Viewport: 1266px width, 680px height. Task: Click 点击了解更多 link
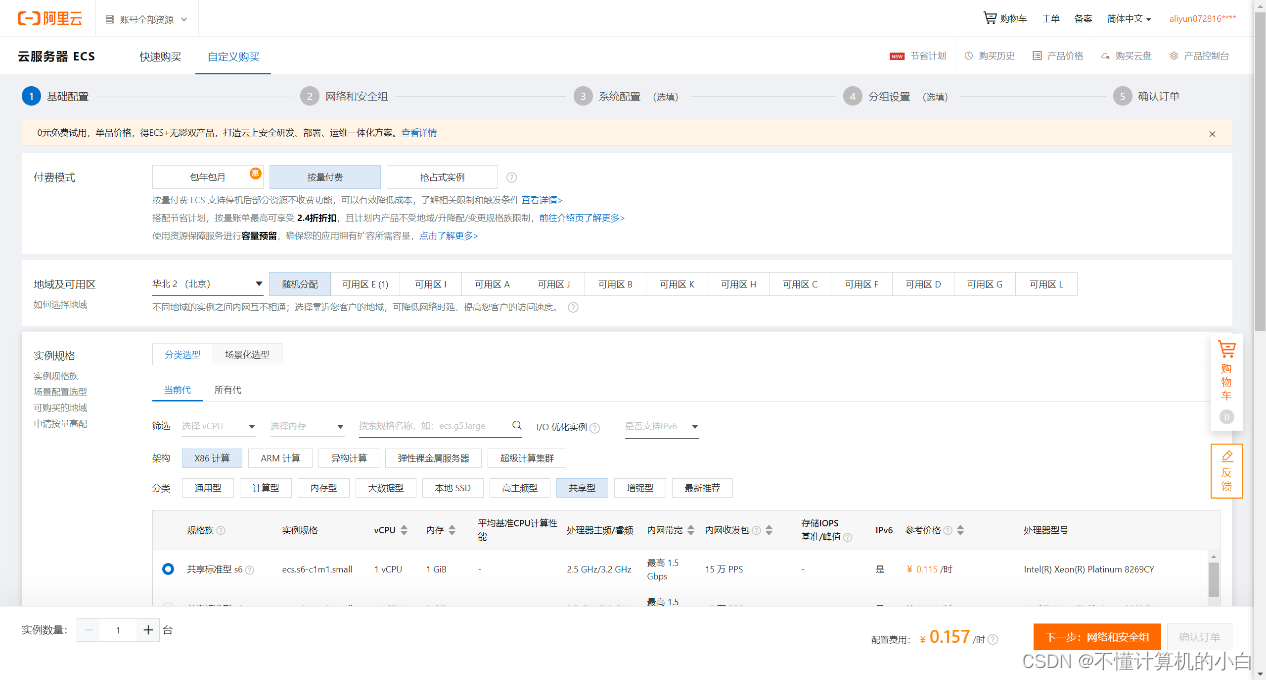point(448,236)
